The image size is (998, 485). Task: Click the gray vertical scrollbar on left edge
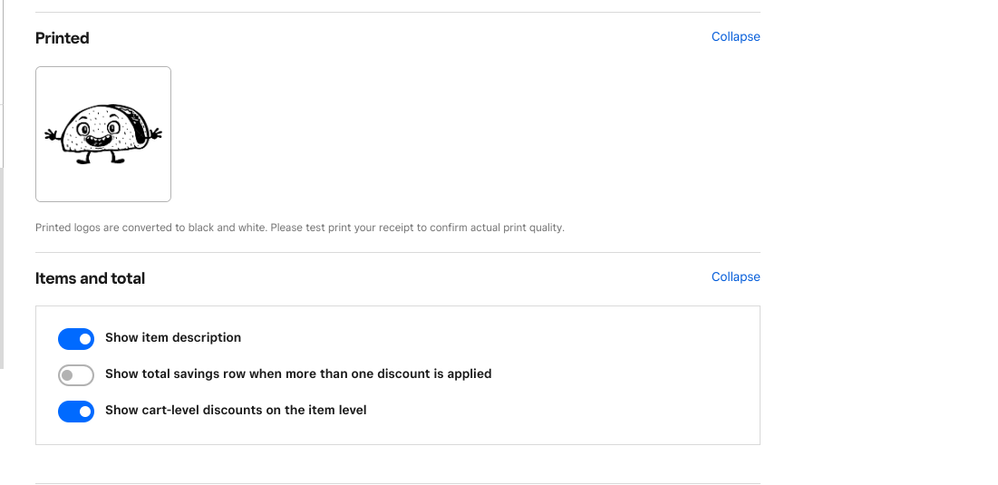[2, 267]
